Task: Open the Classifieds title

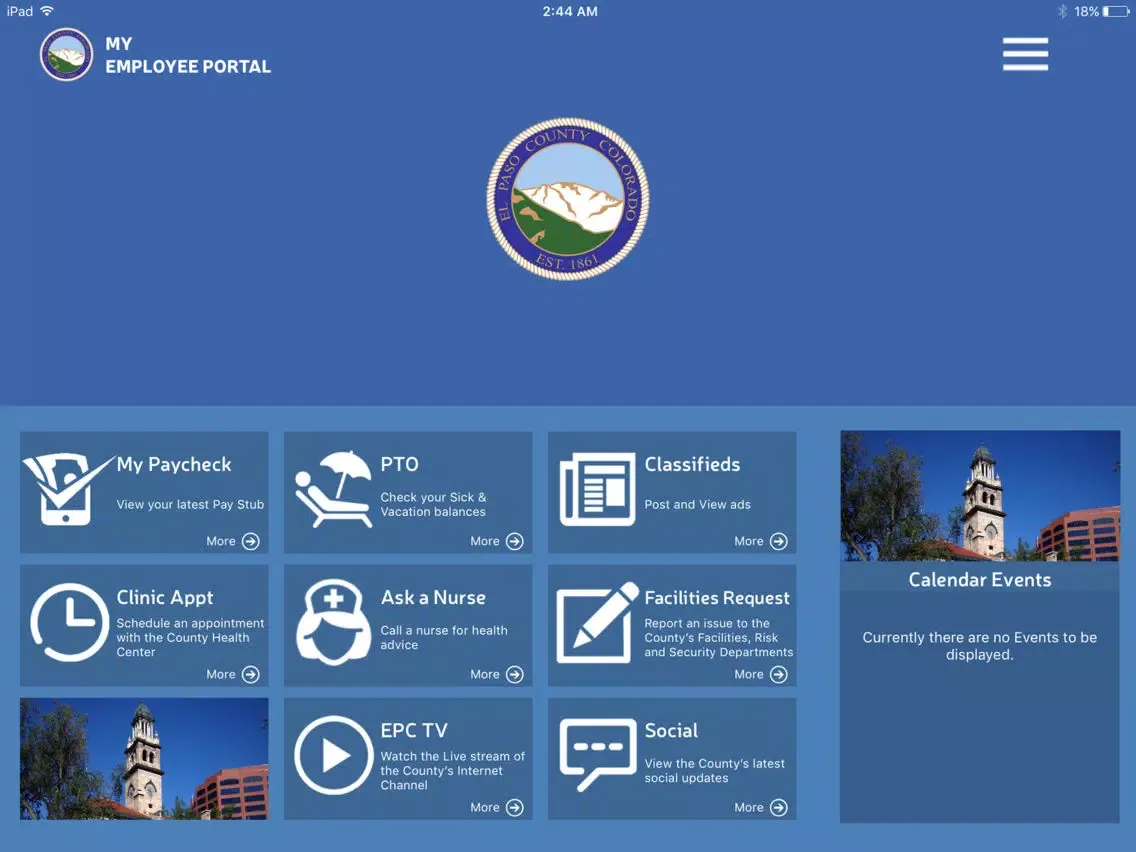Action: click(x=692, y=464)
